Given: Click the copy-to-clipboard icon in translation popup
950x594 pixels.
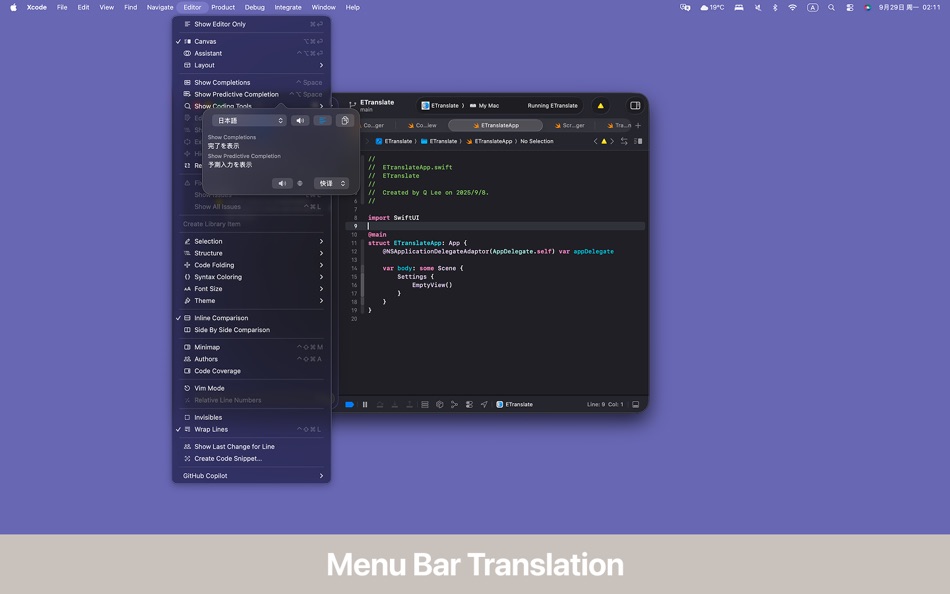Looking at the screenshot, I should 345,121.
